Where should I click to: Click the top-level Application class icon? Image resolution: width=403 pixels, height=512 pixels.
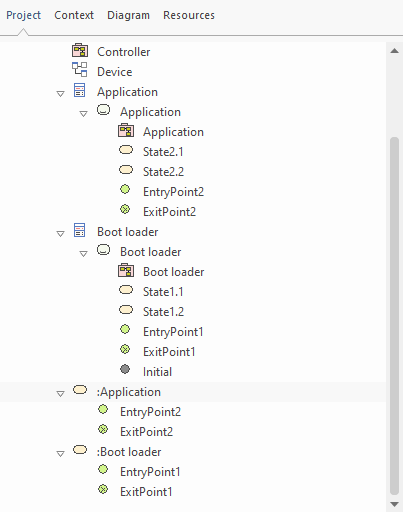(x=79, y=90)
